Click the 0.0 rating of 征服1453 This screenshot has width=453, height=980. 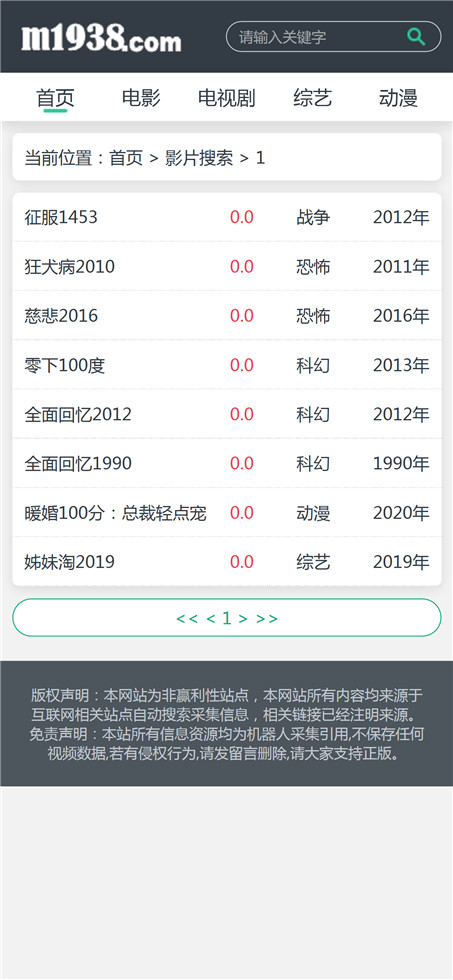coord(242,217)
